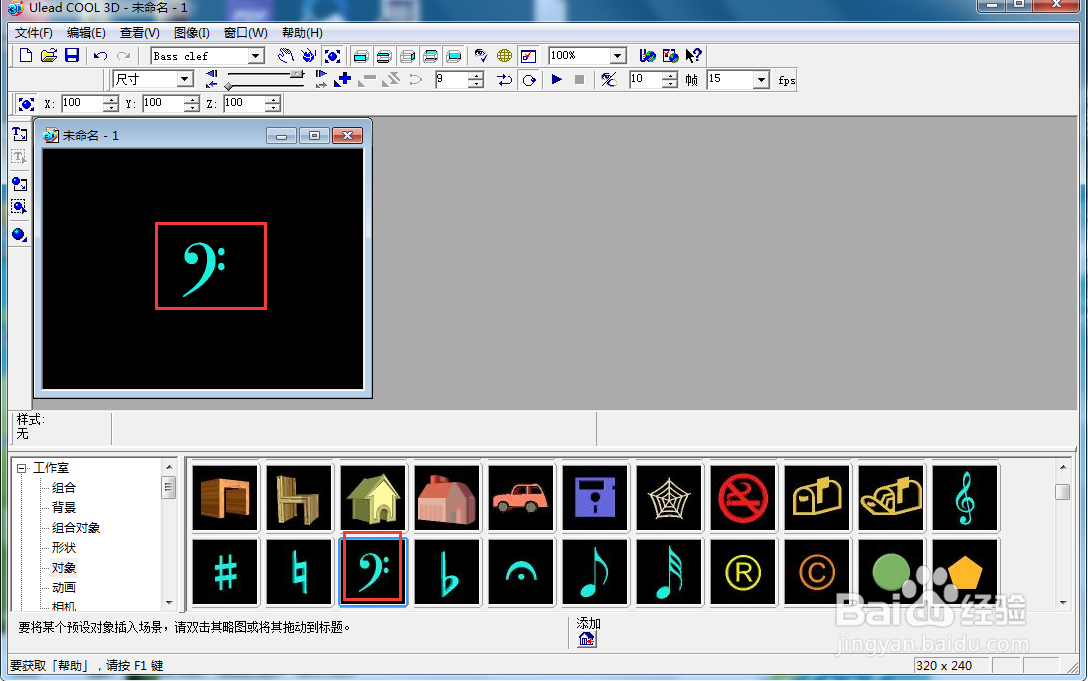Click the timeline frame slider thumb
Viewport: 1088px width, 681px height.
298,73
